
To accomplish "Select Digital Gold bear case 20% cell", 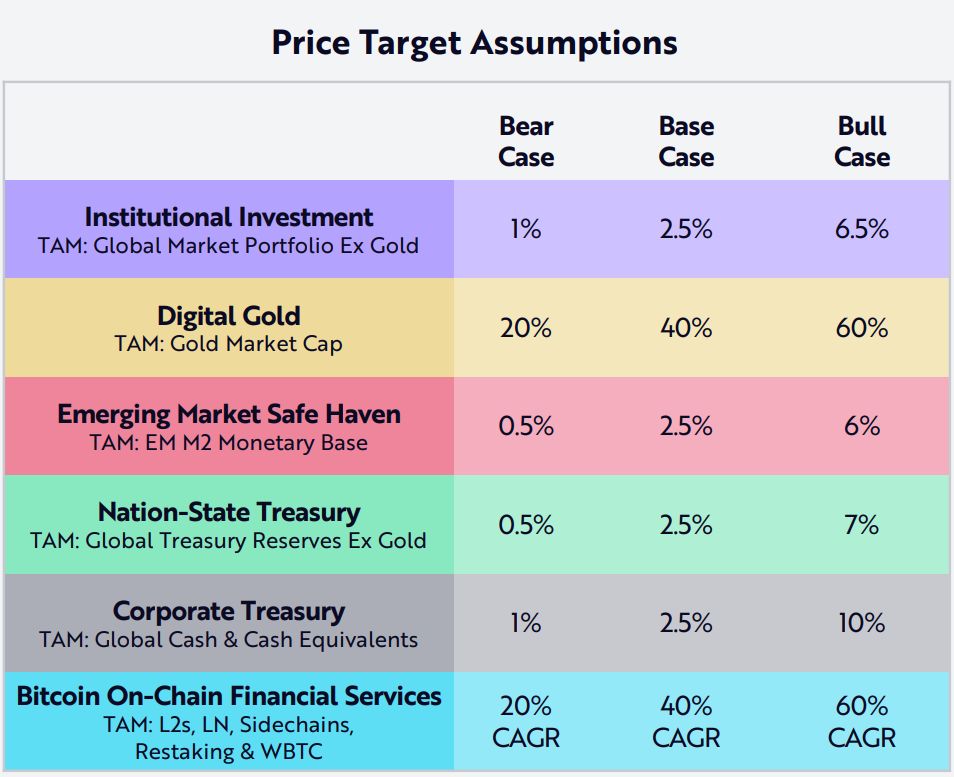I will [526, 328].
